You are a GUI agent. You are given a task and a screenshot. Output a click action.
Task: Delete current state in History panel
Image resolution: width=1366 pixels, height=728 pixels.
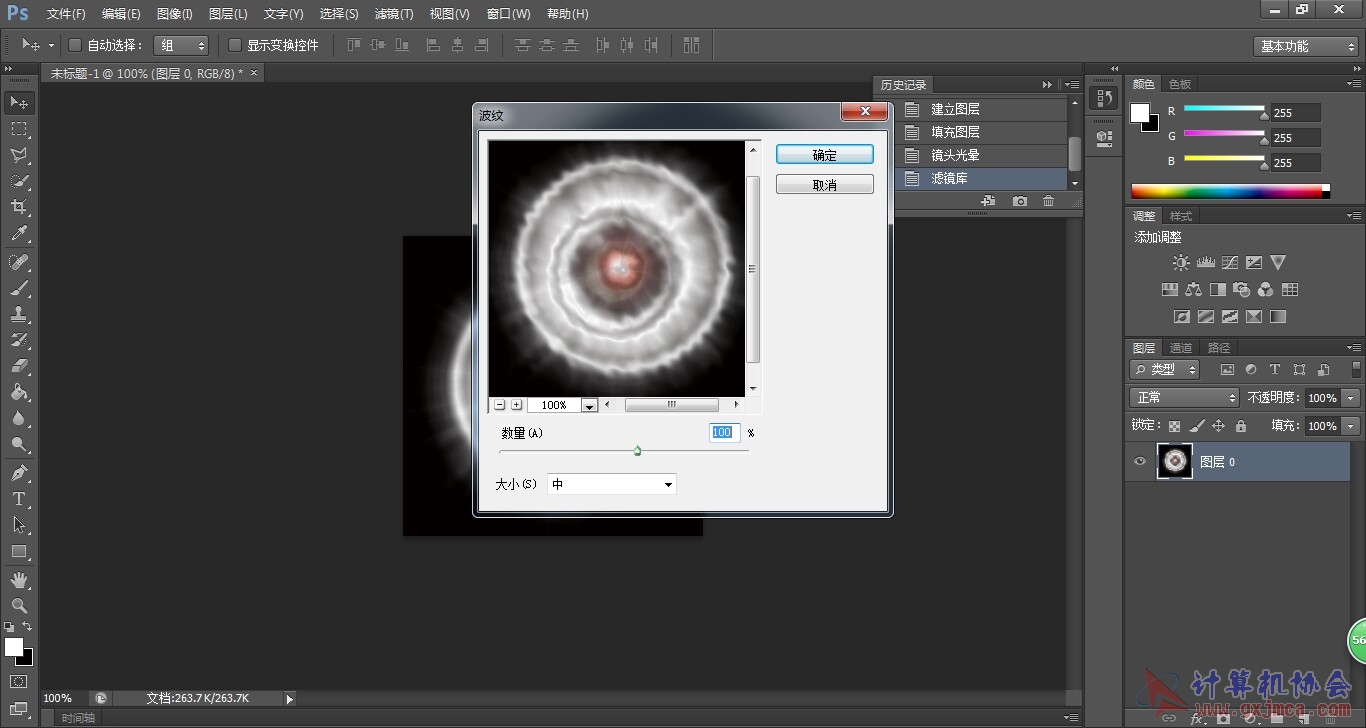[x=1048, y=201]
